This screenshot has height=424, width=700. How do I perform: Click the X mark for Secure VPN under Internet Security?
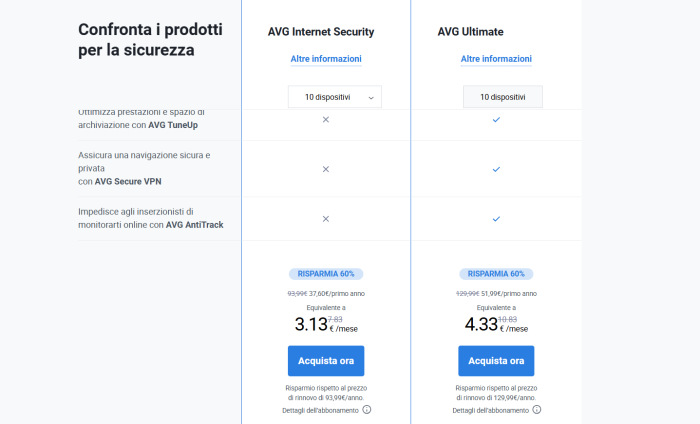click(x=325, y=169)
